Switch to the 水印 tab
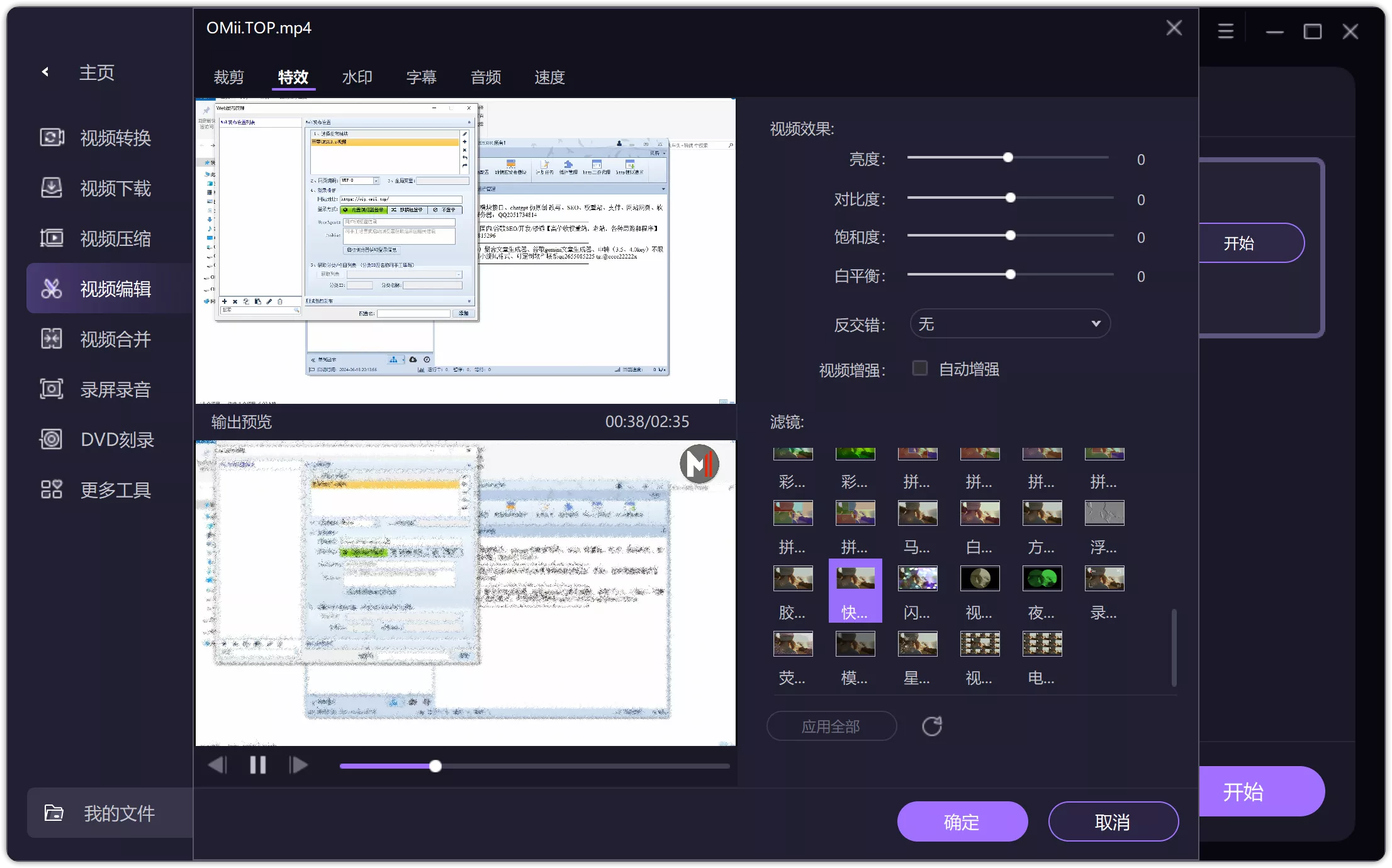This screenshot has width=1392, height=868. 357,77
